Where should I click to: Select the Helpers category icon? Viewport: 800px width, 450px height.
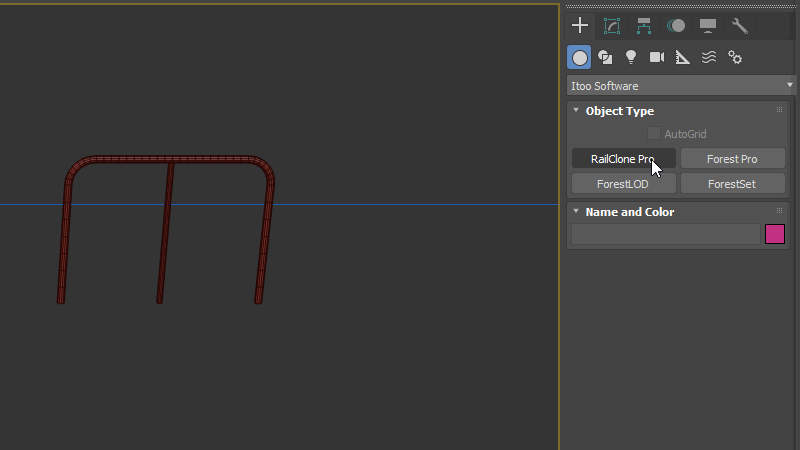coord(683,57)
